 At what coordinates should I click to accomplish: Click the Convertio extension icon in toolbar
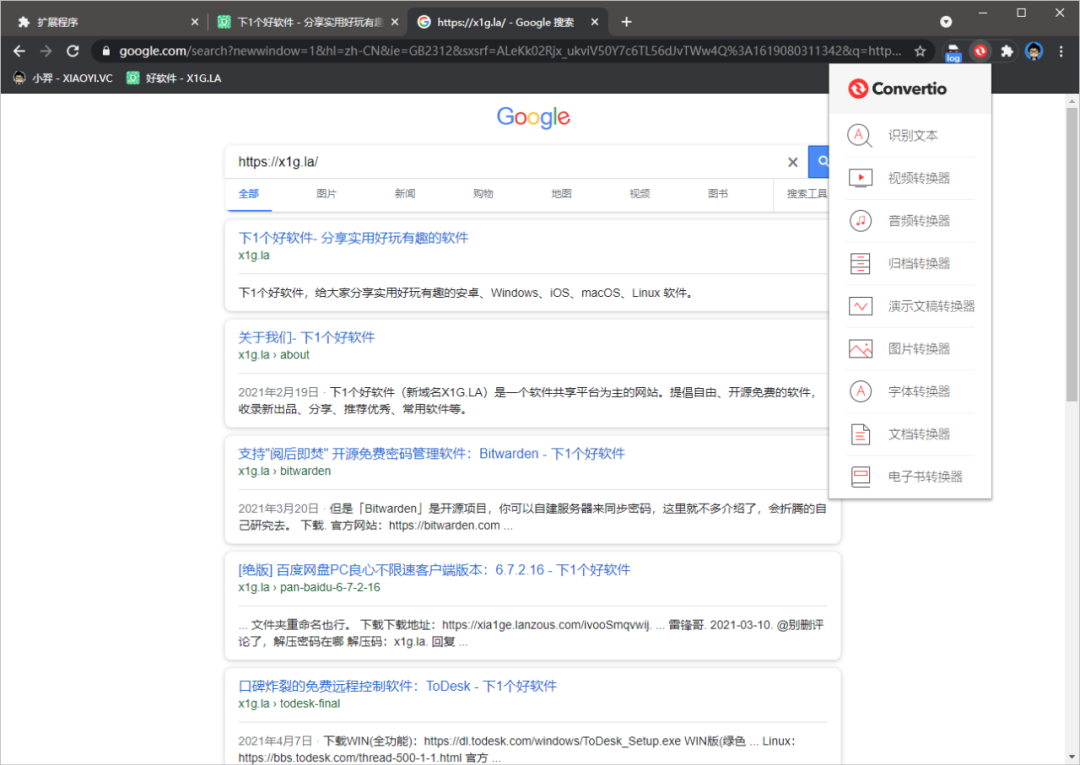[981, 51]
